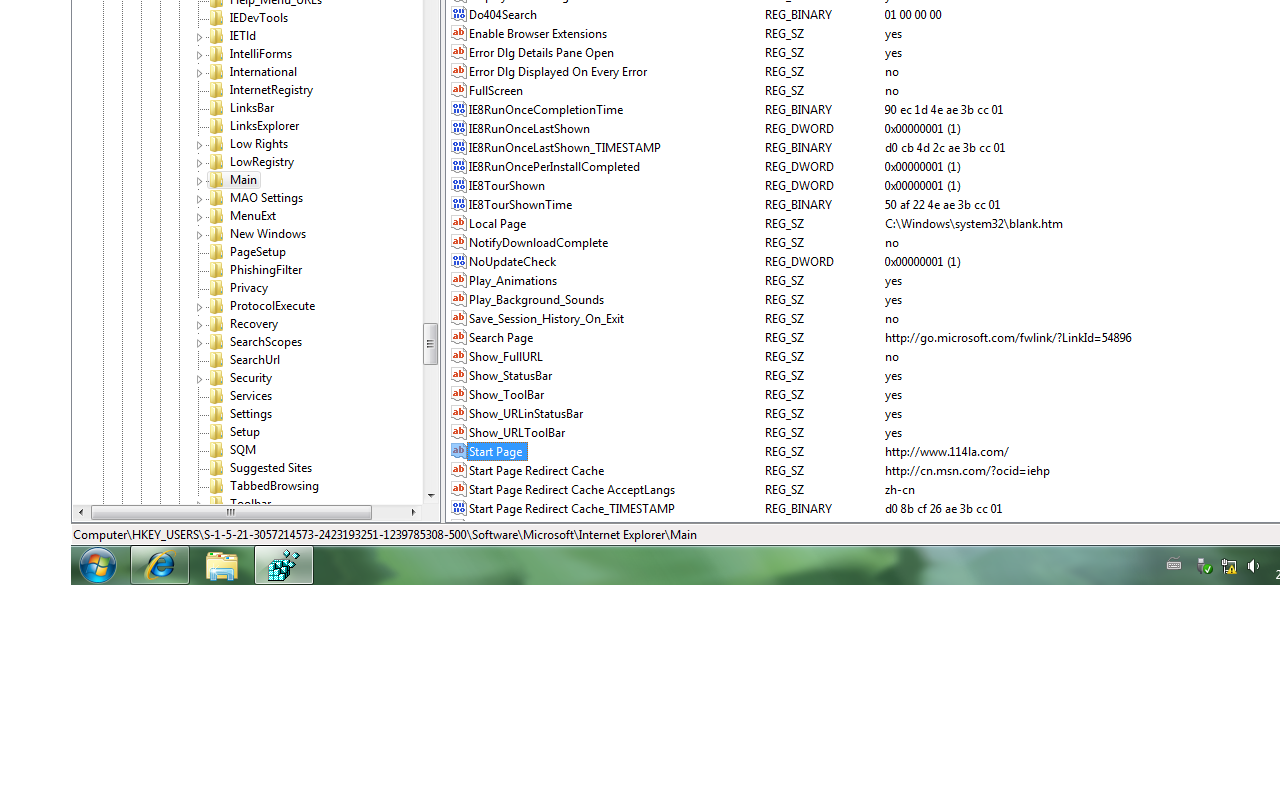
Task: Expand the Security tree node
Action: [200, 379]
